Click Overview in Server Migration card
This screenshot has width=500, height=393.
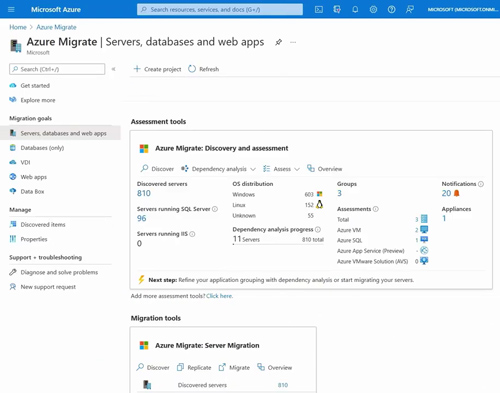275,367
